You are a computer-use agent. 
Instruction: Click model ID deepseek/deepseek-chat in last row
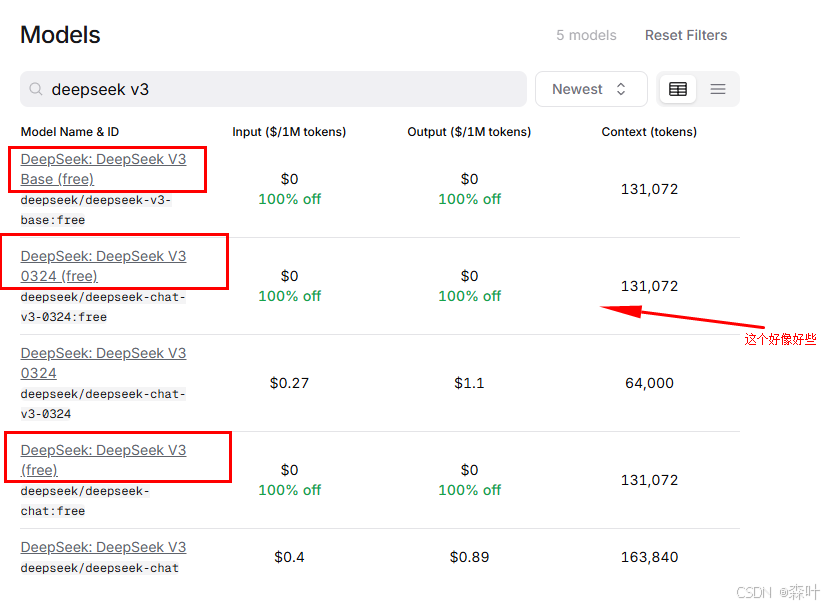click(x=100, y=568)
